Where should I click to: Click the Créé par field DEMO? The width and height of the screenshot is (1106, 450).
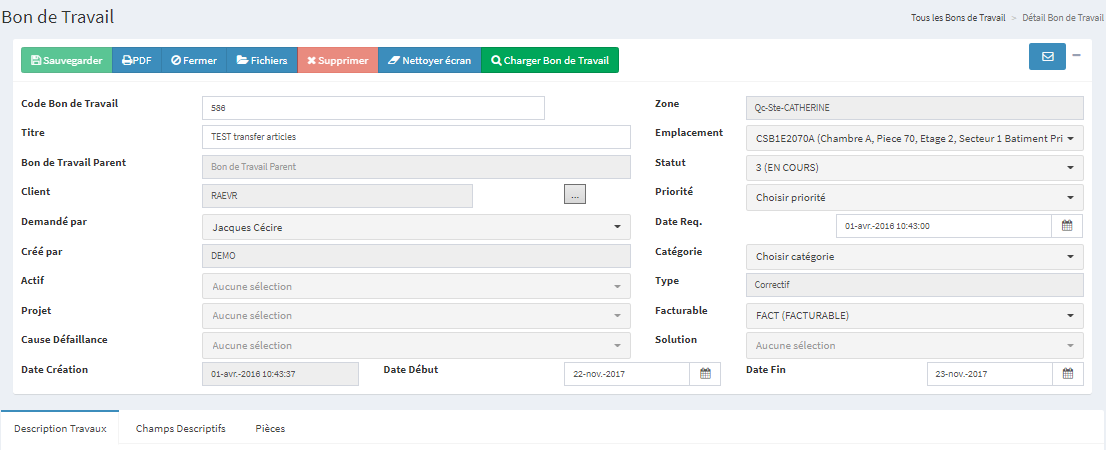(416, 256)
